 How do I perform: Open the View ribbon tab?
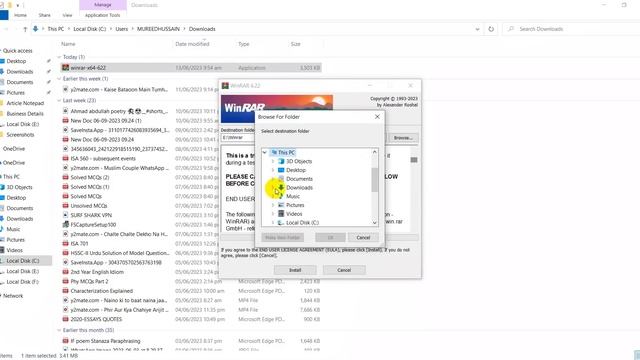tap(67, 15)
